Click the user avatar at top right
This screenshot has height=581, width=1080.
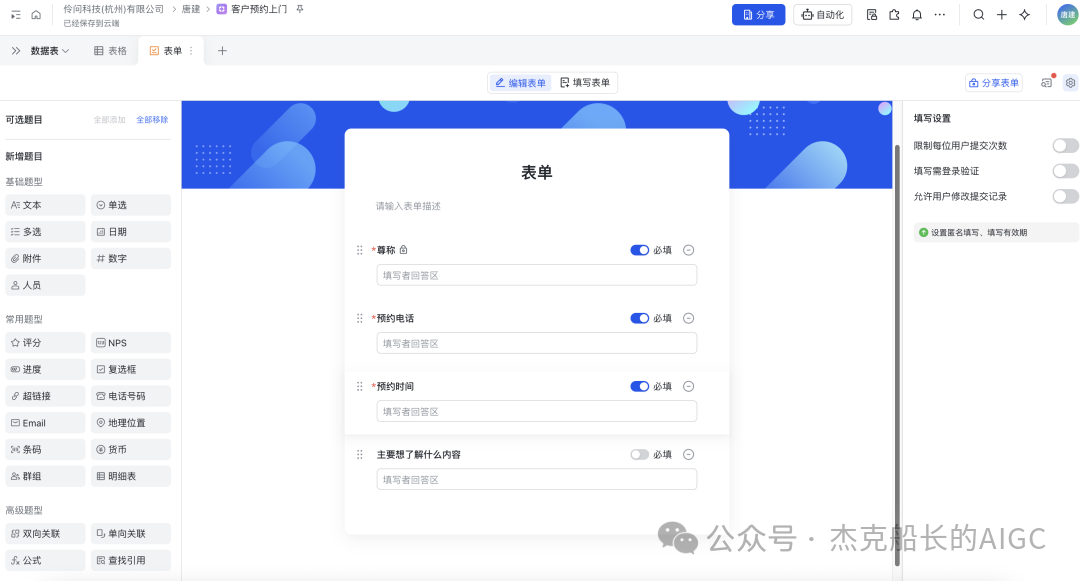[1068, 14]
